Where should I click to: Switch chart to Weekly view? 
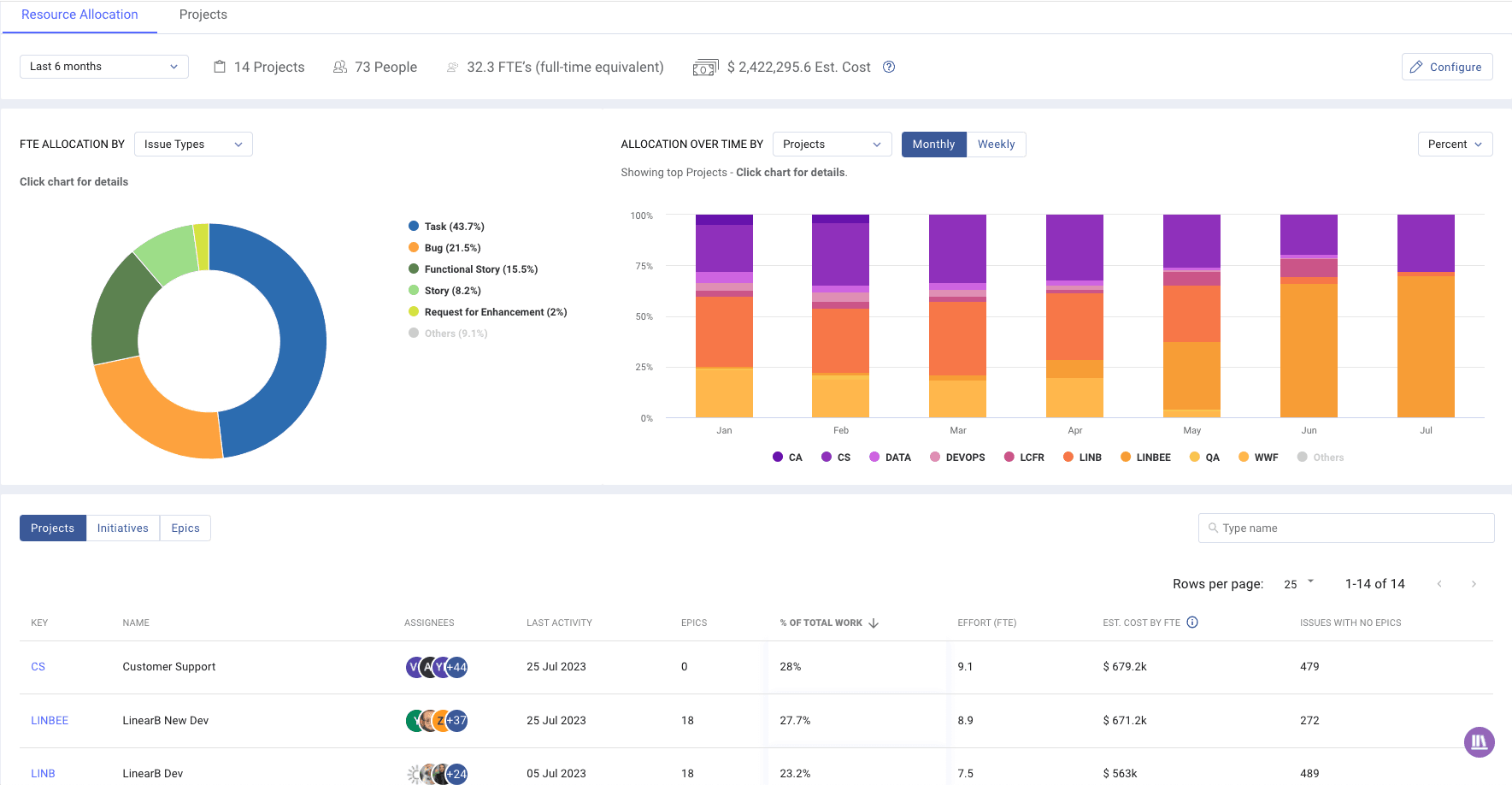(x=996, y=145)
